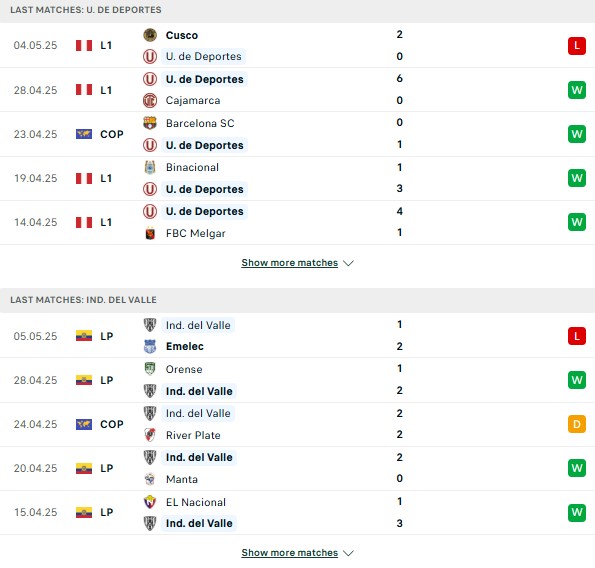Open the Ind. del Valle vs Emelec match
Image resolution: width=595 pixels, height=568 pixels.
coord(298,335)
